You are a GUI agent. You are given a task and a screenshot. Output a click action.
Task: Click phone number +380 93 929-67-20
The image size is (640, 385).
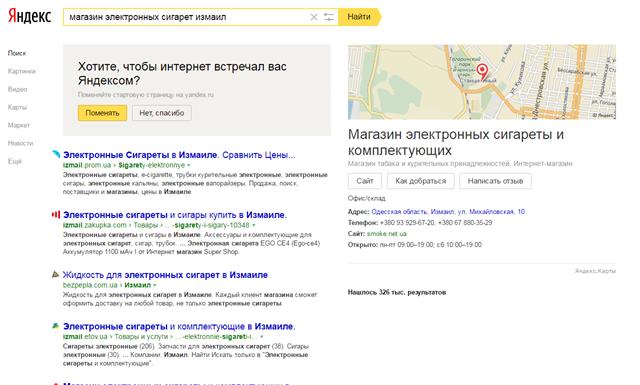tap(407, 223)
